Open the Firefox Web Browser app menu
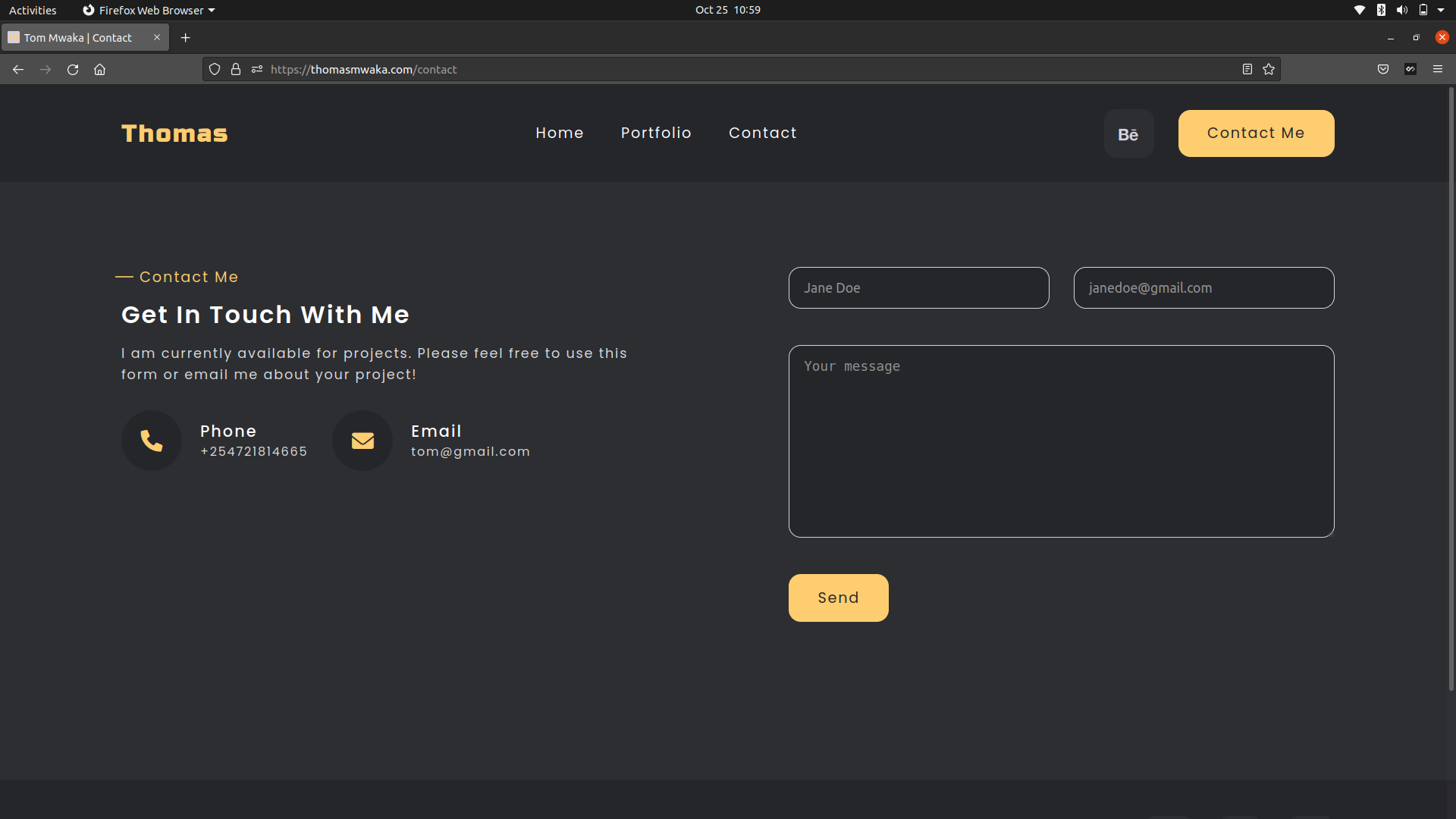This screenshot has width=1456, height=819. (149, 10)
